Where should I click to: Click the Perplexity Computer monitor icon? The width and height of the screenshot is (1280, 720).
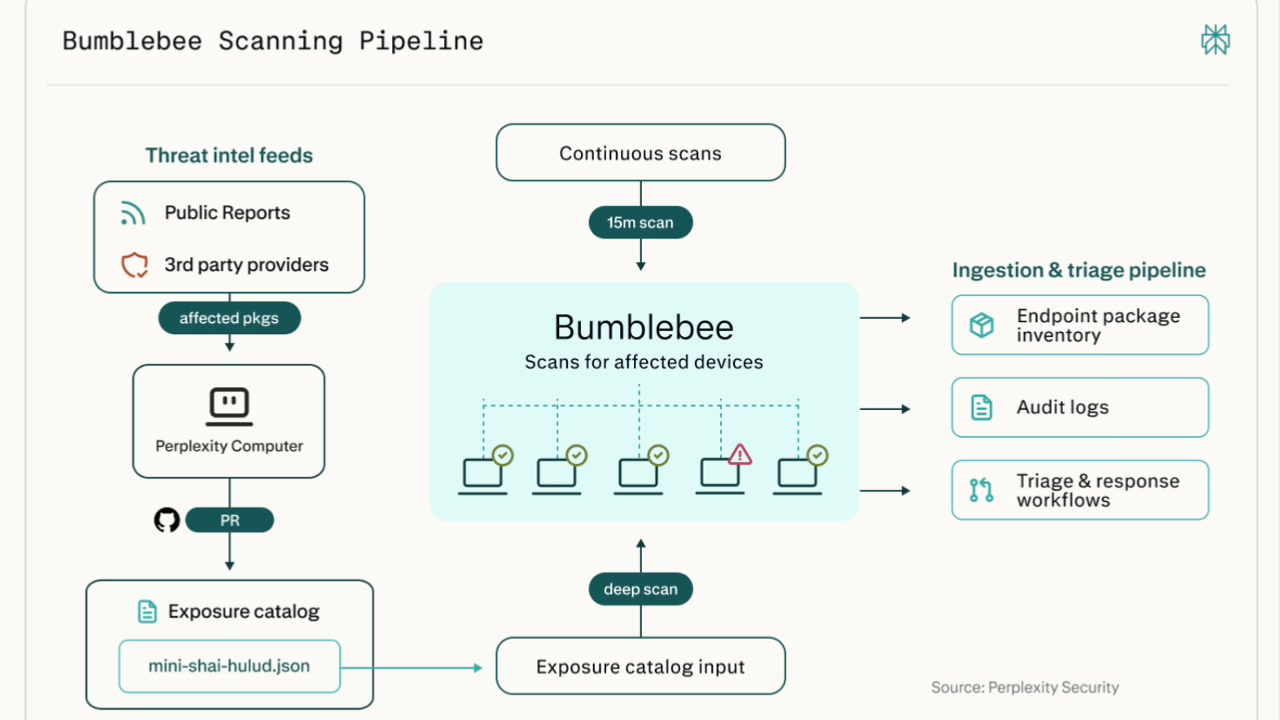click(229, 405)
